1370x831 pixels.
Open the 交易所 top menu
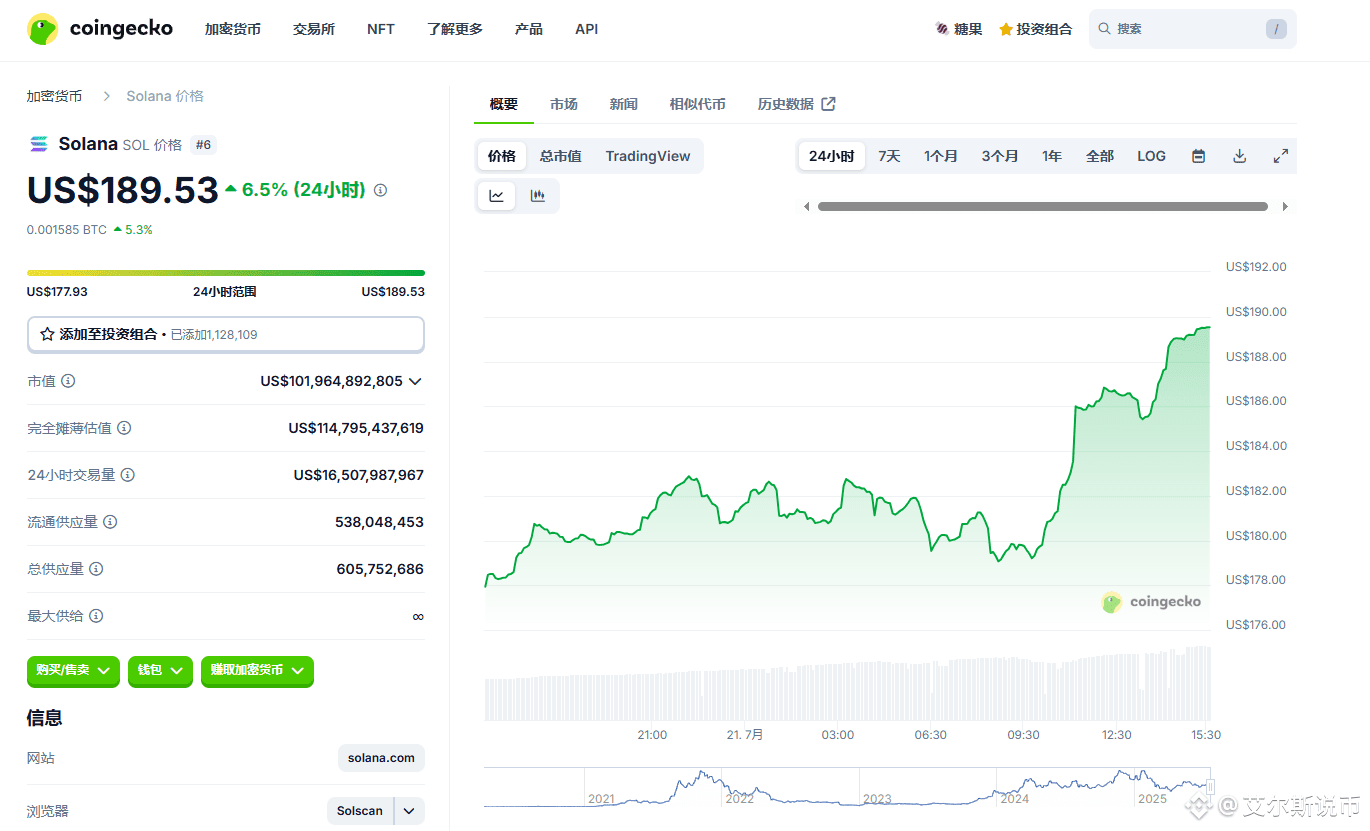pos(314,29)
